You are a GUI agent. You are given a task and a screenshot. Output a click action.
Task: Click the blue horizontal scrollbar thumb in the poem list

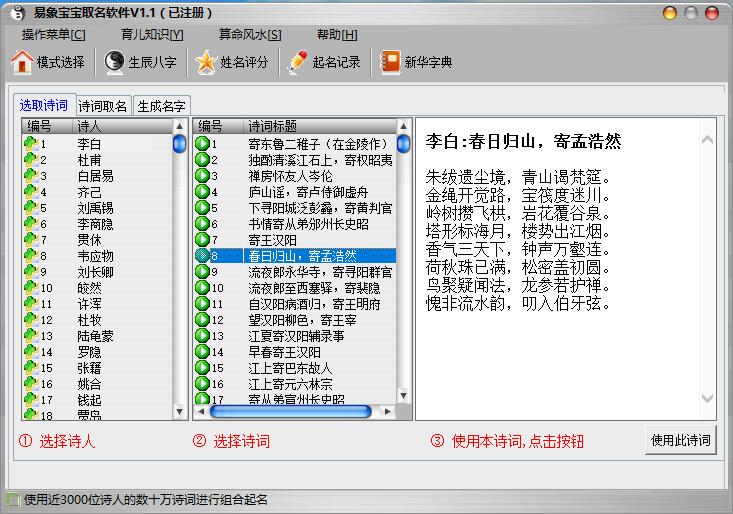pos(291,412)
